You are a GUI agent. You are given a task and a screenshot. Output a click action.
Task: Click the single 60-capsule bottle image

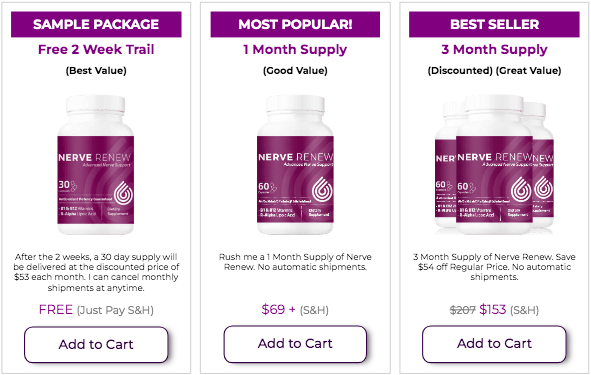click(x=295, y=165)
